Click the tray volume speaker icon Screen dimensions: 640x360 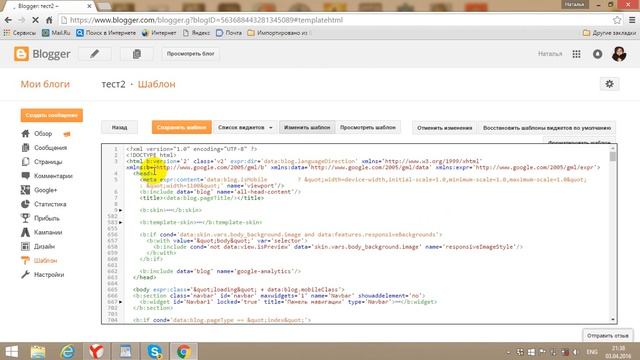[575, 352]
